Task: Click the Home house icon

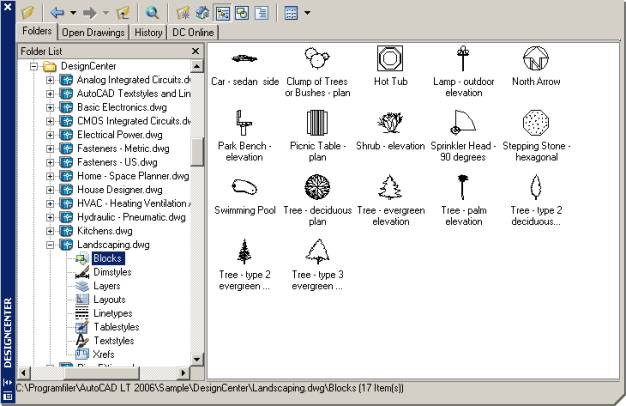Action: [202, 13]
